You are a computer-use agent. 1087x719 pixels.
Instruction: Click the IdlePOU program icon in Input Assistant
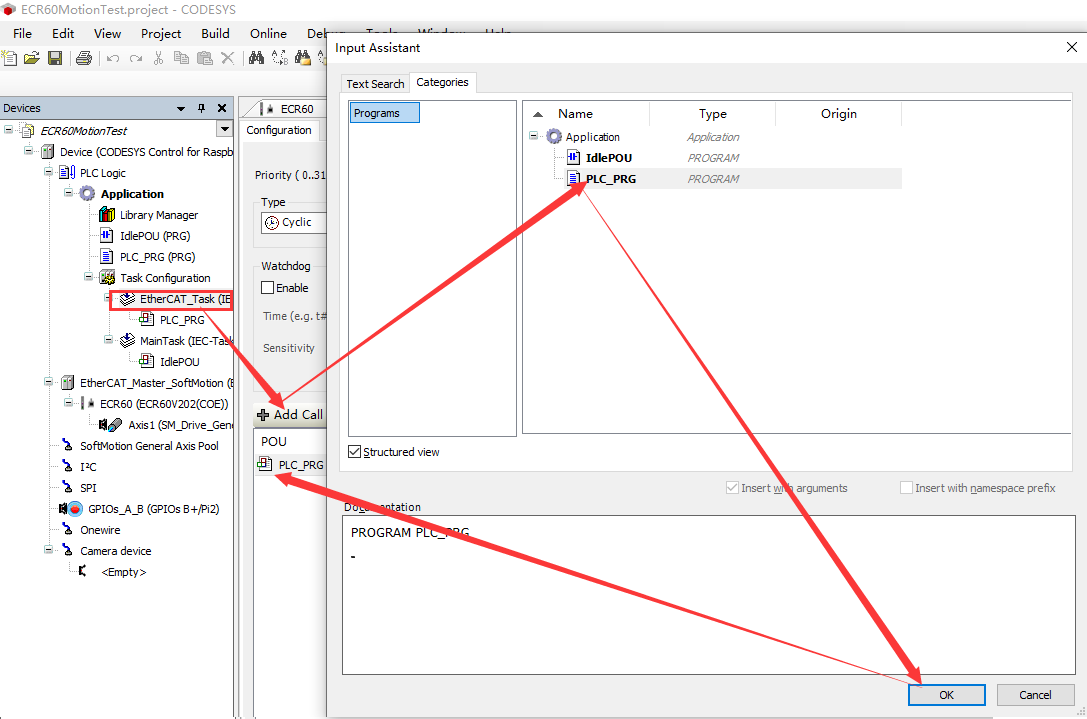573,157
